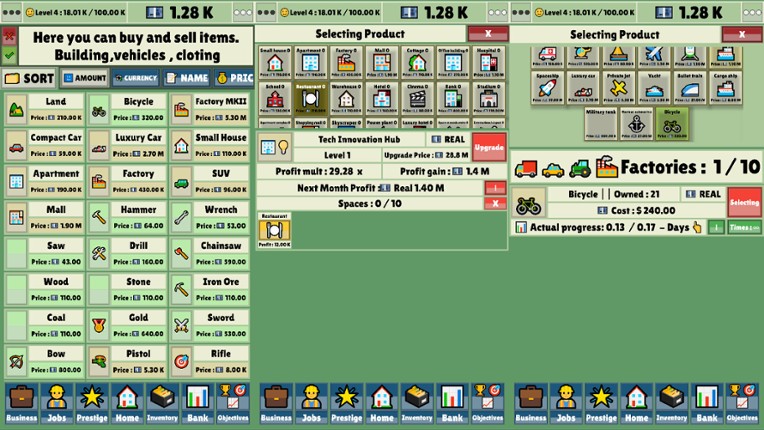Image resolution: width=764 pixels, height=430 pixels.
Task: Select the Spaceship product tile
Action: click(x=547, y=87)
